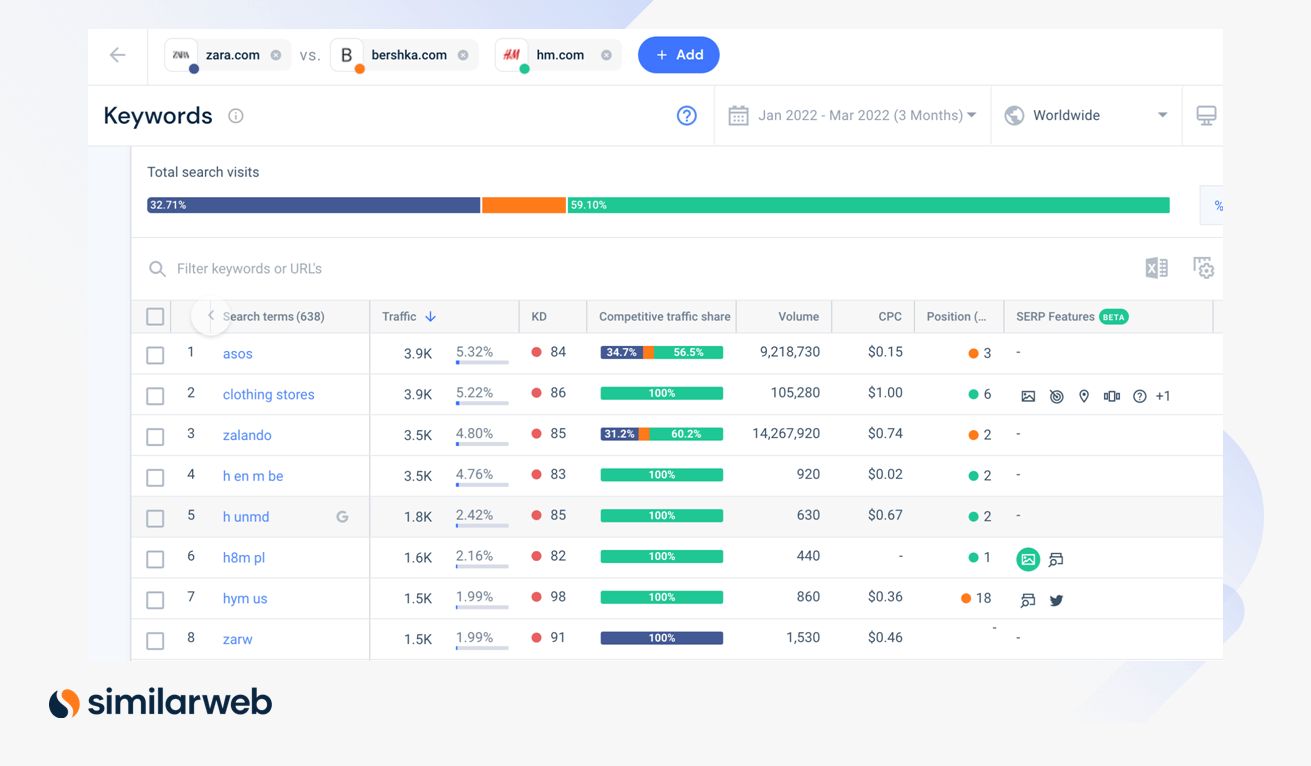Viewport: 1311px width, 766px height.
Task: Click the Keywords info icon
Action: tap(236, 116)
